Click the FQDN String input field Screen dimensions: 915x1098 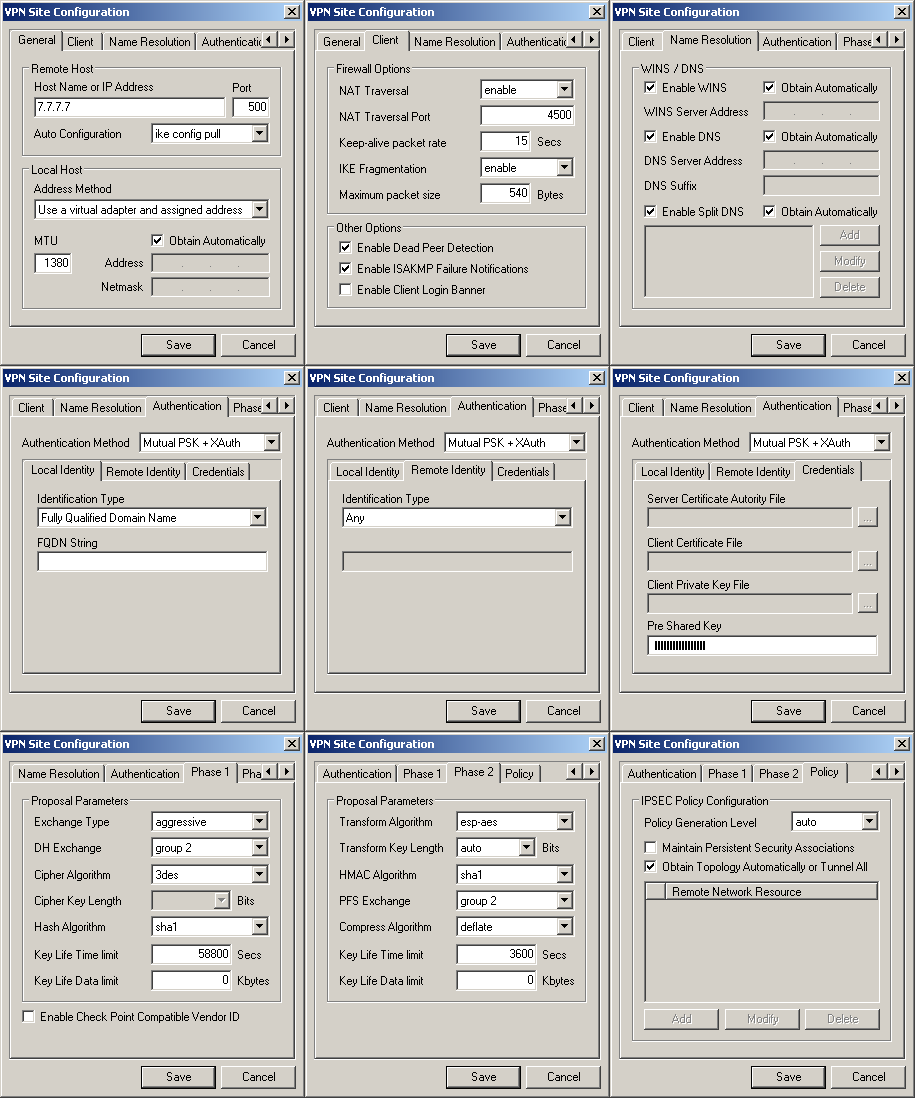coord(152,562)
